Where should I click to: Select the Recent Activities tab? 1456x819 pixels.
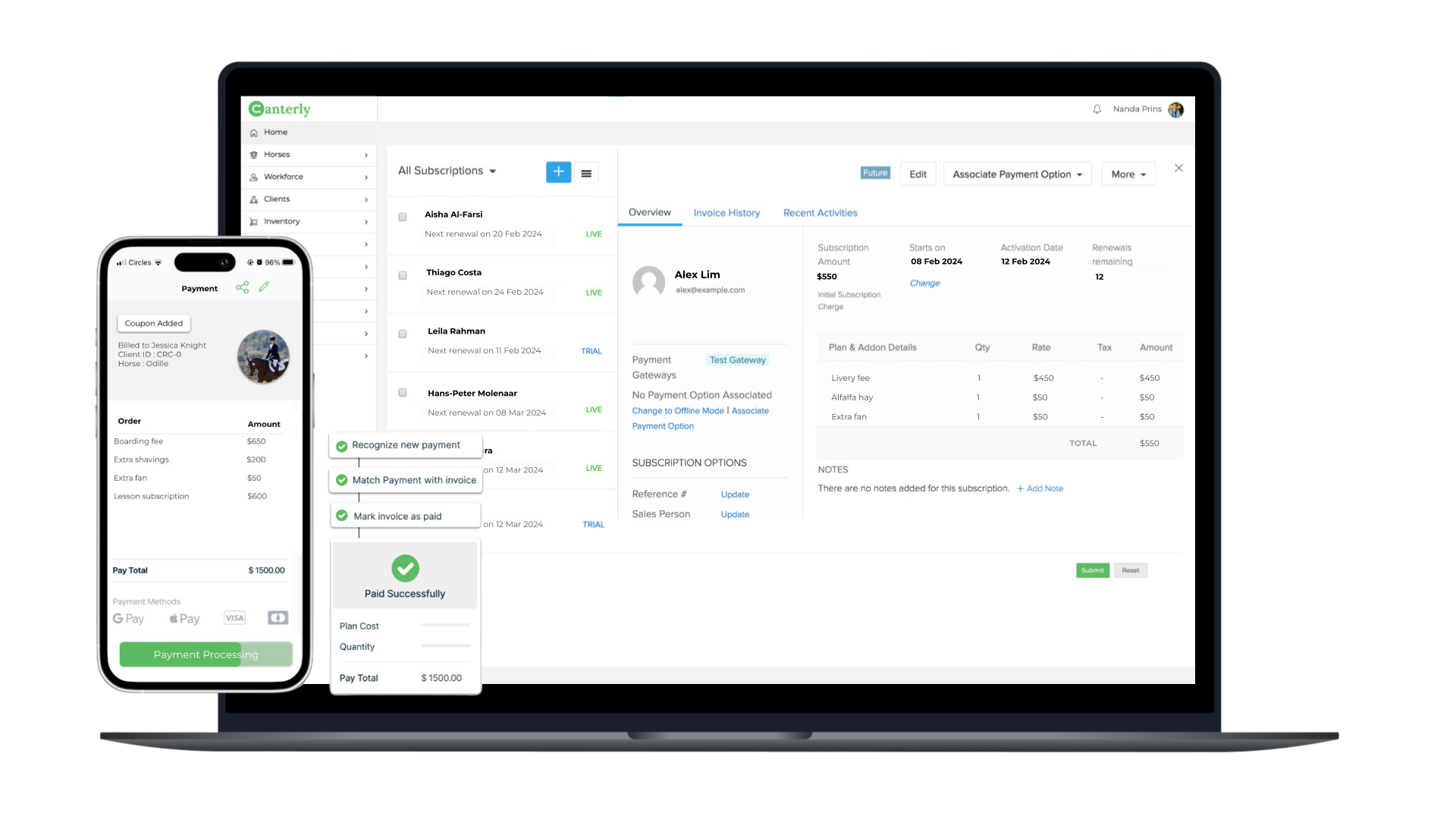pyautogui.click(x=820, y=212)
